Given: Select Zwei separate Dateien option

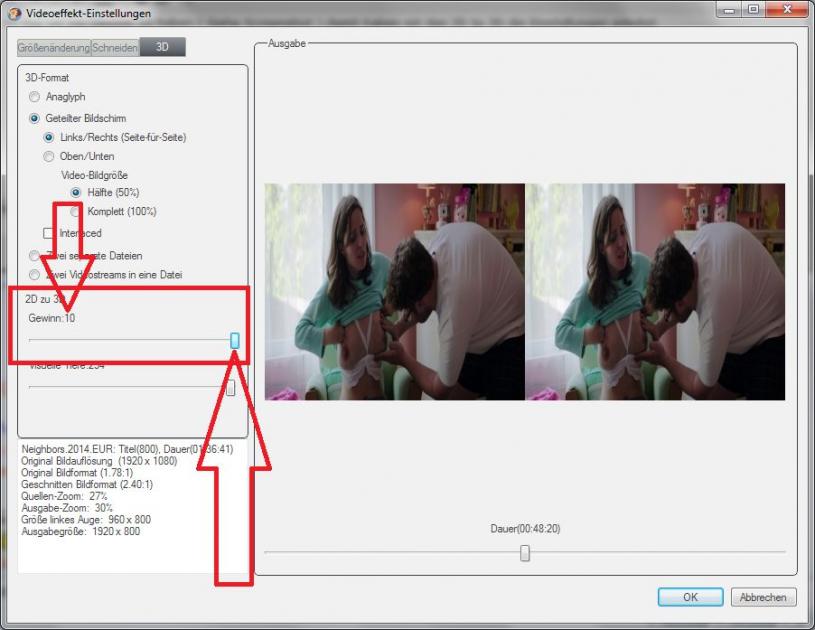Looking at the screenshot, I should click(34, 255).
